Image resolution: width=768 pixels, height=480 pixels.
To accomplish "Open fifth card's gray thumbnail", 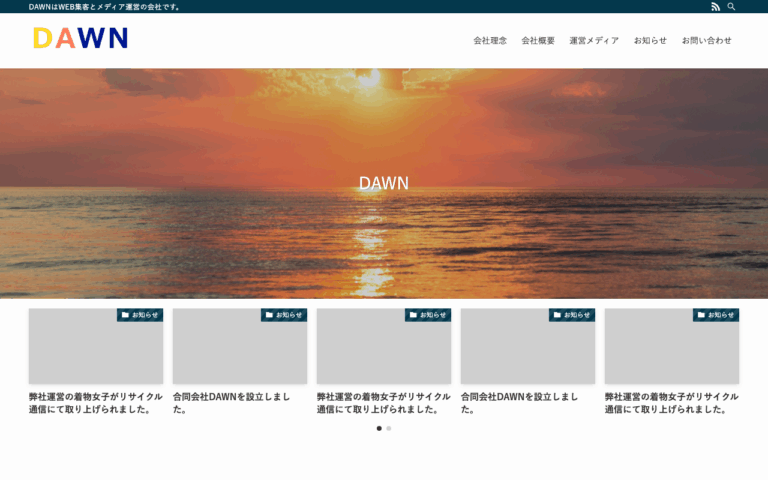I will click(x=672, y=346).
